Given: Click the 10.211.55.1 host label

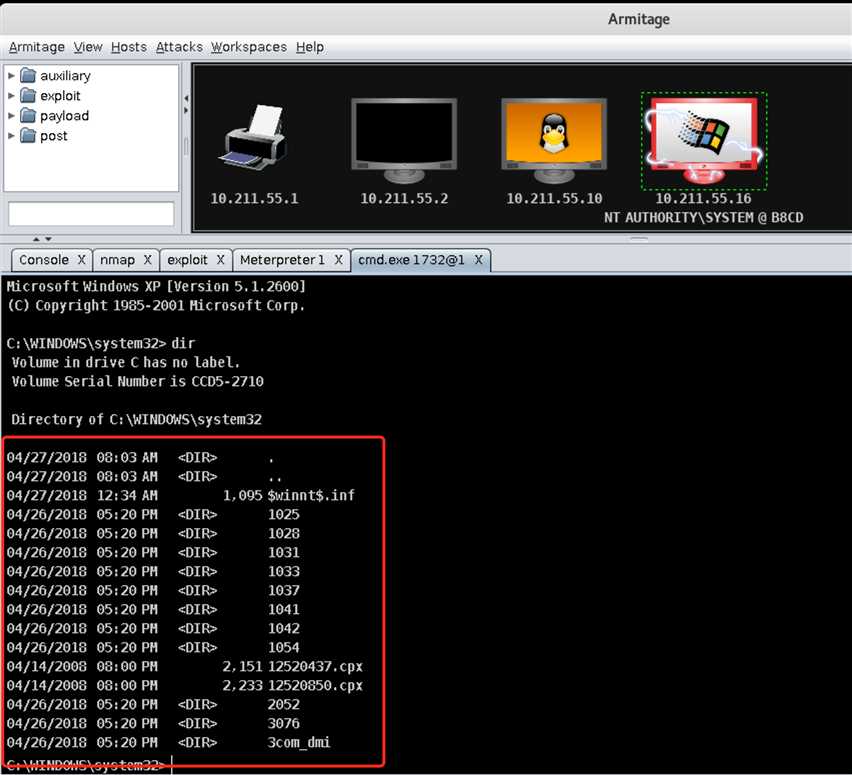Looking at the screenshot, I should (x=254, y=198).
